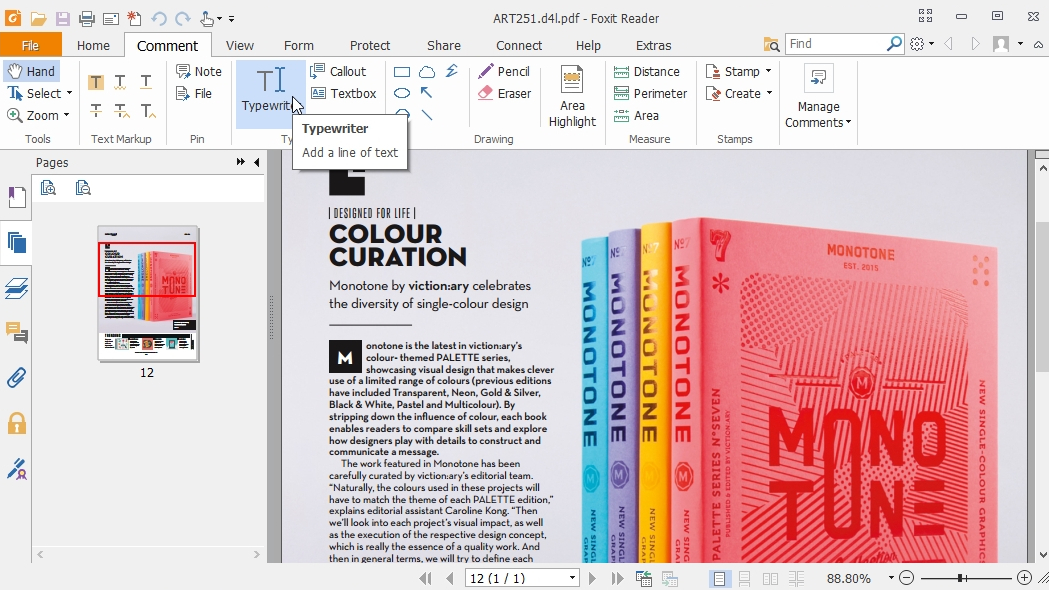Open the Callout tool
This screenshot has width=1049, height=590.
pos(344,71)
